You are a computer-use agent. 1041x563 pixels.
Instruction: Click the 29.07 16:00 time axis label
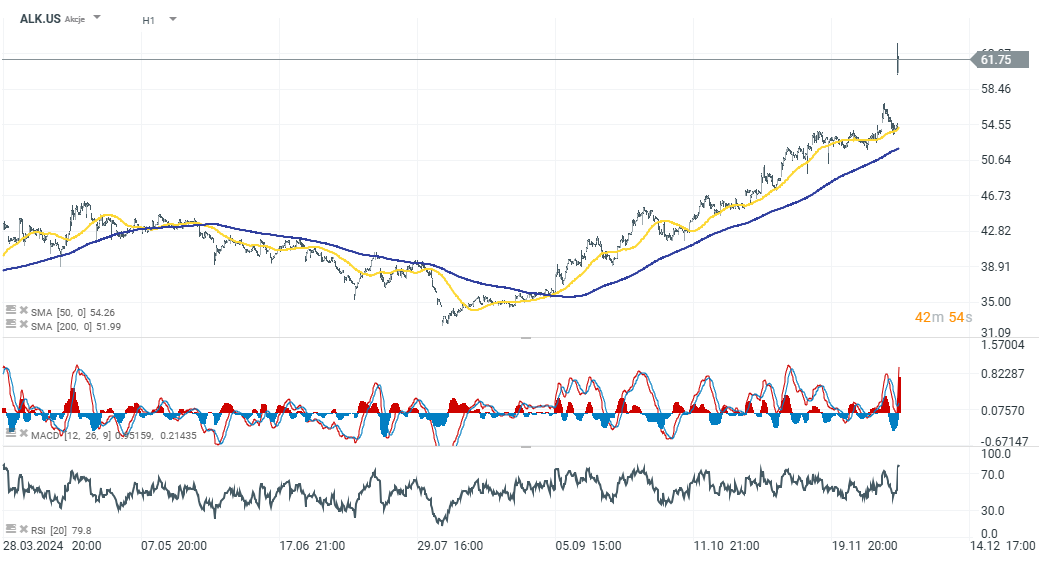click(x=450, y=546)
